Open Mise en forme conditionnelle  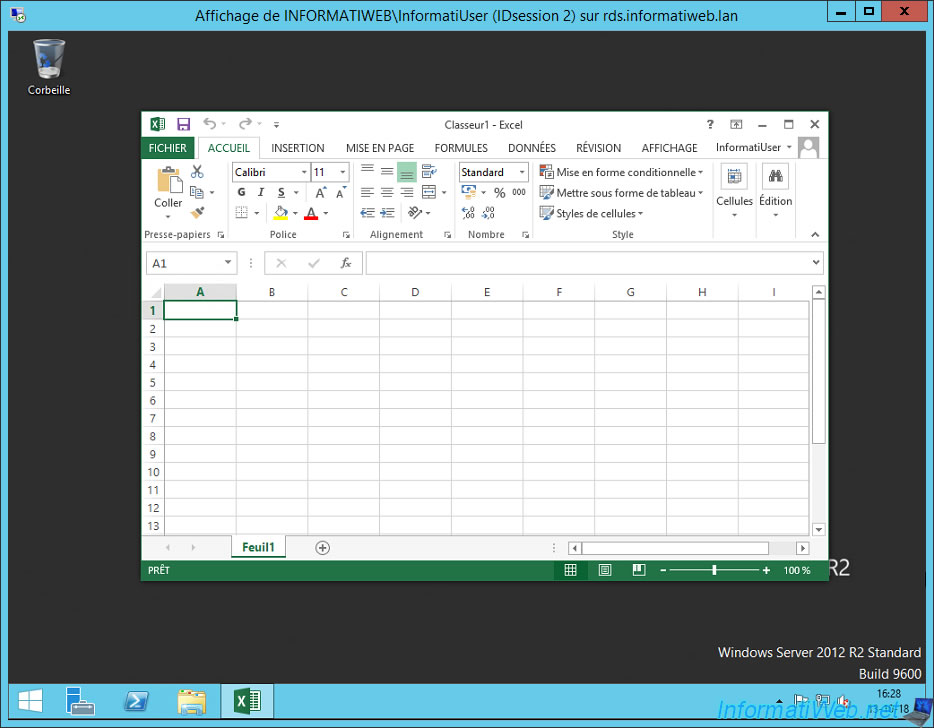[x=621, y=172]
